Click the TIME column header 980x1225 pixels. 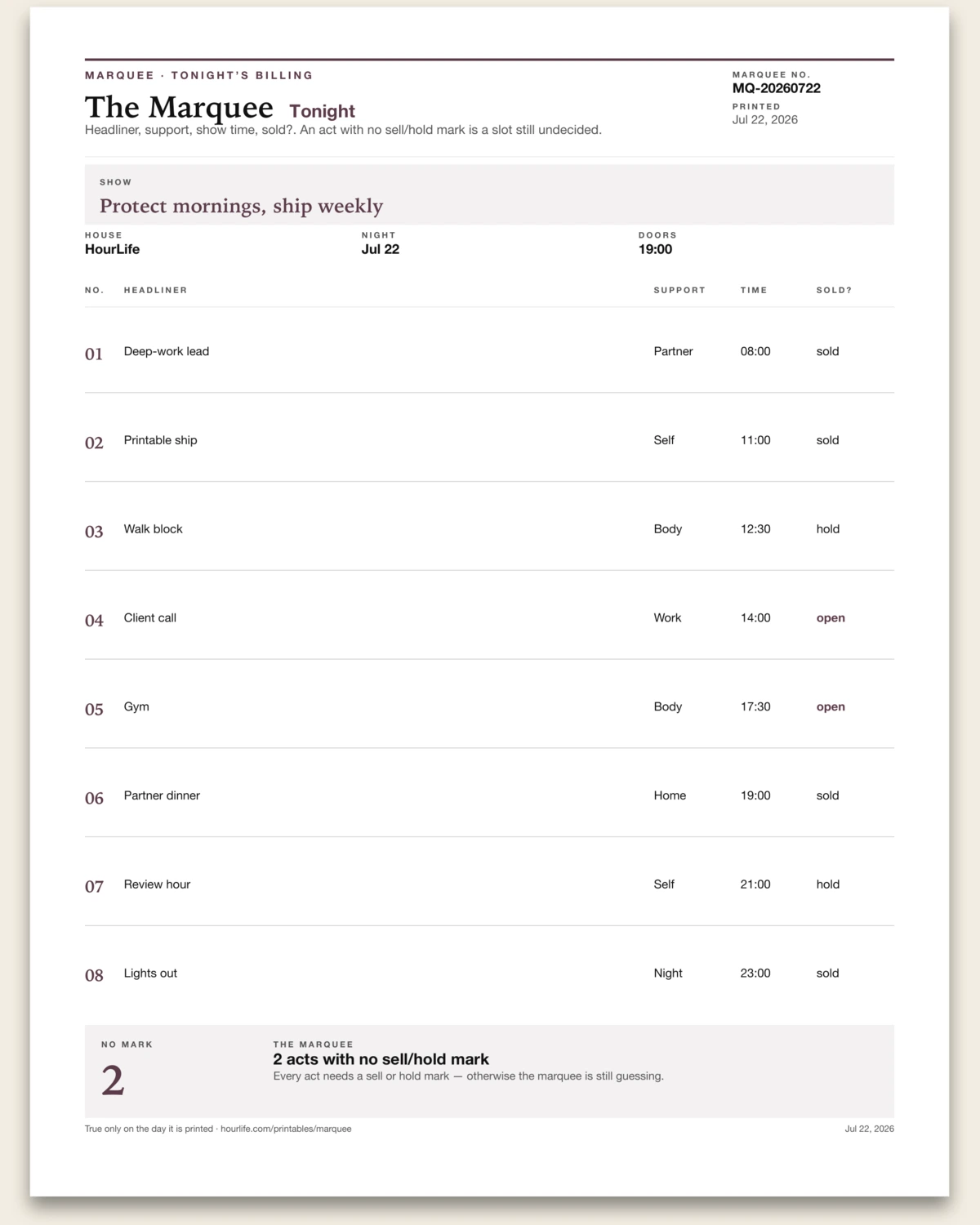pos(754,290)
